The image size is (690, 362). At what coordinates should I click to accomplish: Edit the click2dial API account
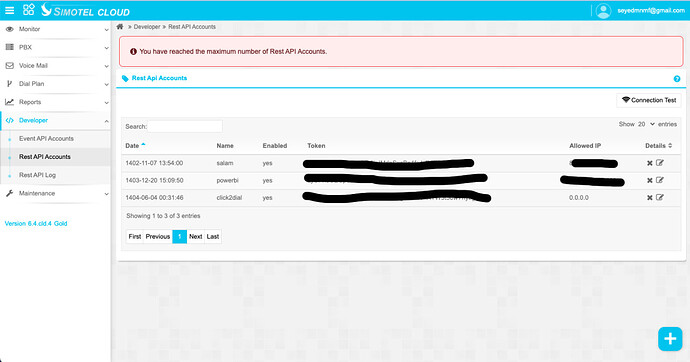[660, 197]
